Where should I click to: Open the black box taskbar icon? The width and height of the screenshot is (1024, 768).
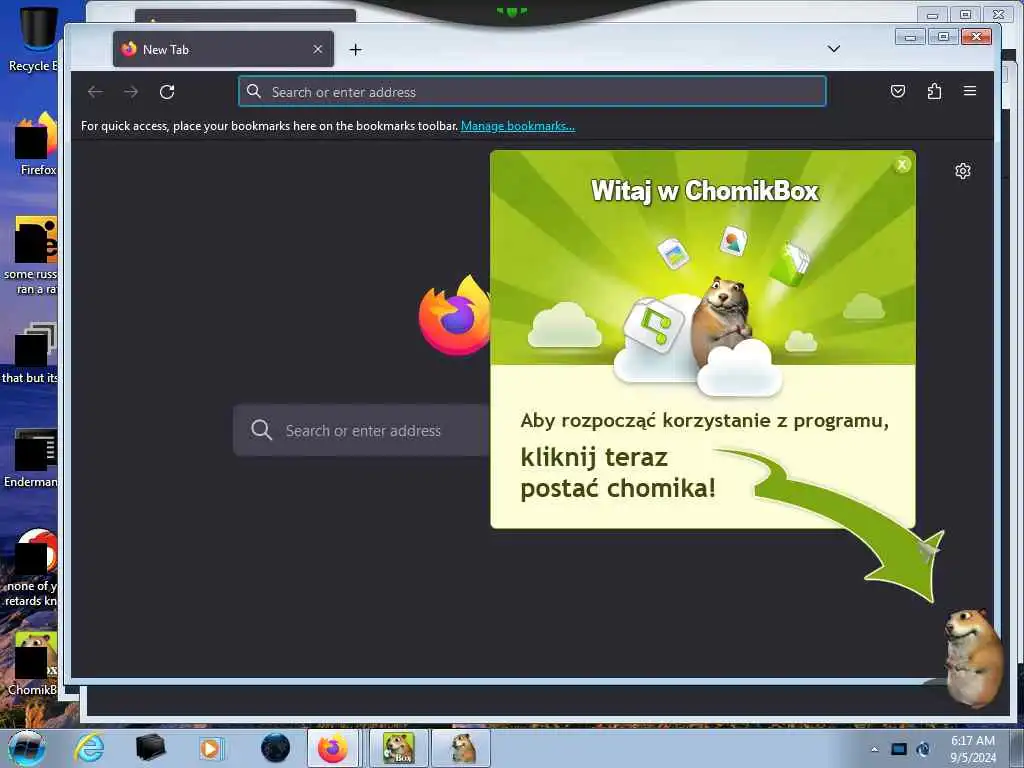click(x=150, y=748)
